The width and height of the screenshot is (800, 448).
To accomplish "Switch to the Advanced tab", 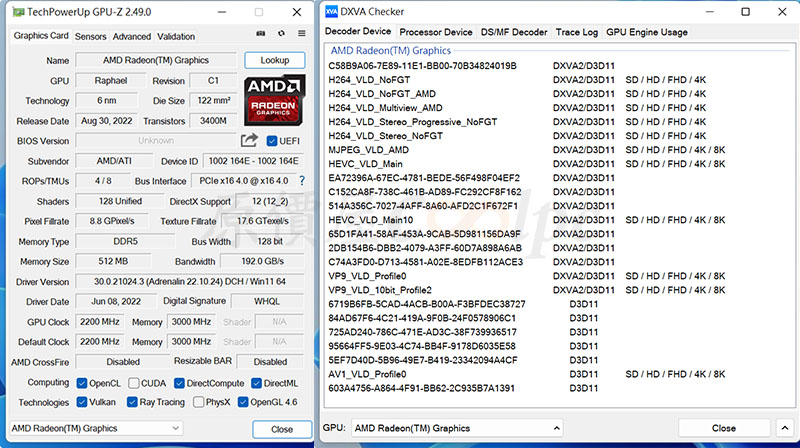I will click(132, 37).
